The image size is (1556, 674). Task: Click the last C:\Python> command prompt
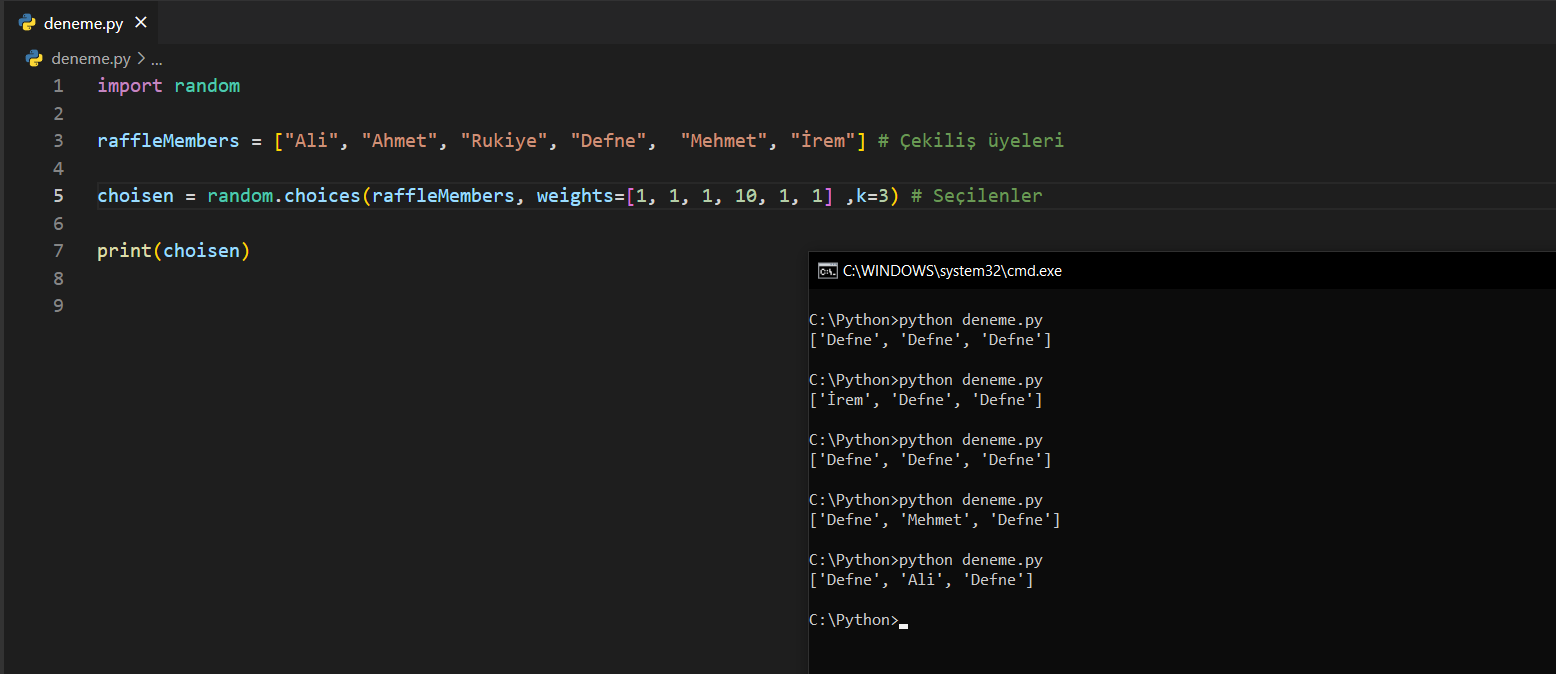(853, 620)
